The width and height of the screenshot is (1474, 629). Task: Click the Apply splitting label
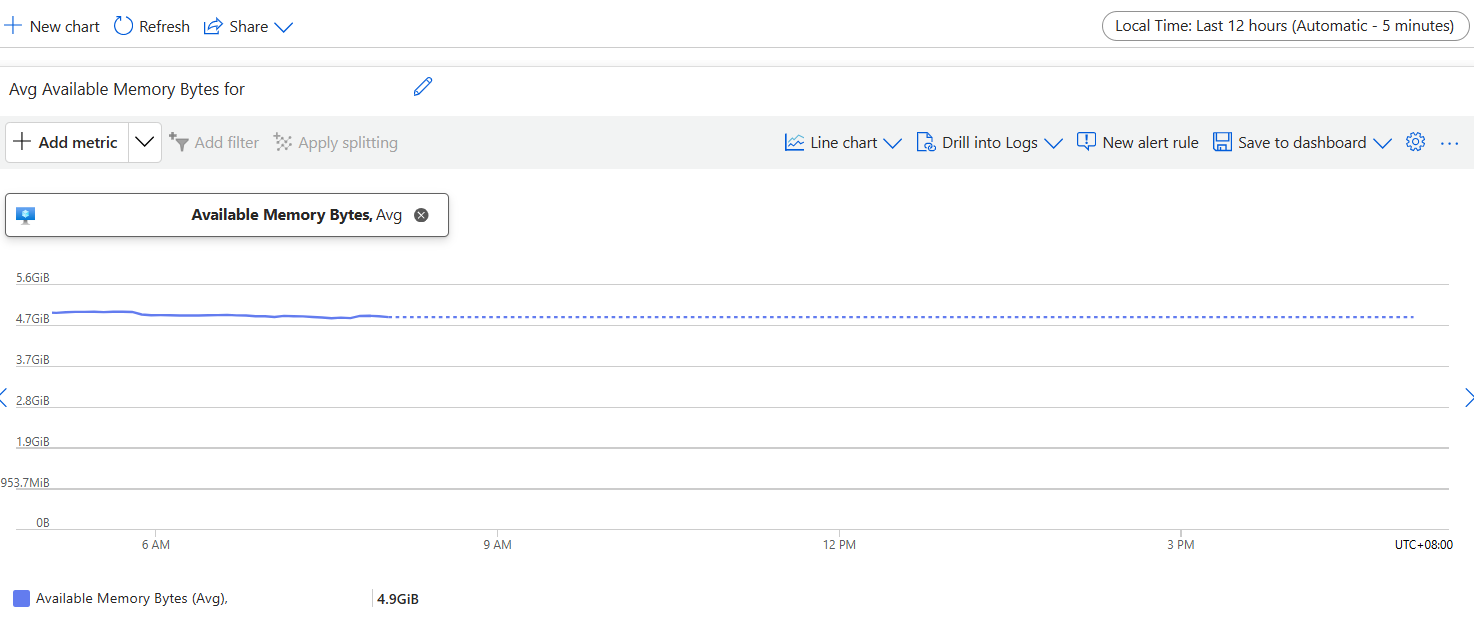(348, 143)
